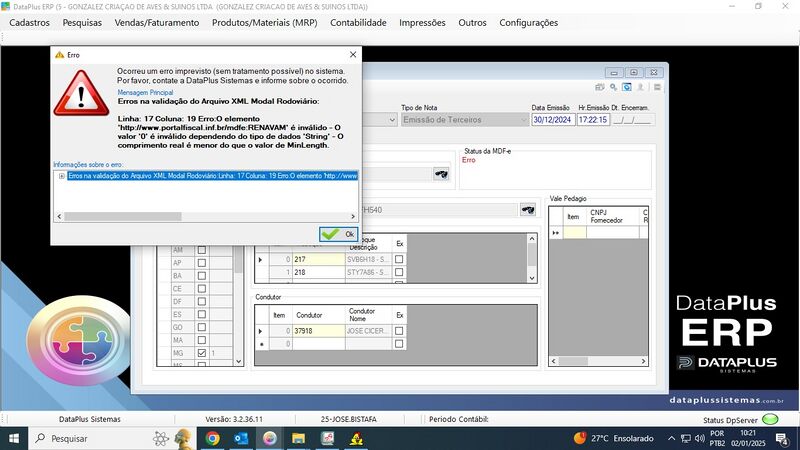
Task: Open the Produtos/Materiais (MRP) menu
Action: (x=264, y=22)
